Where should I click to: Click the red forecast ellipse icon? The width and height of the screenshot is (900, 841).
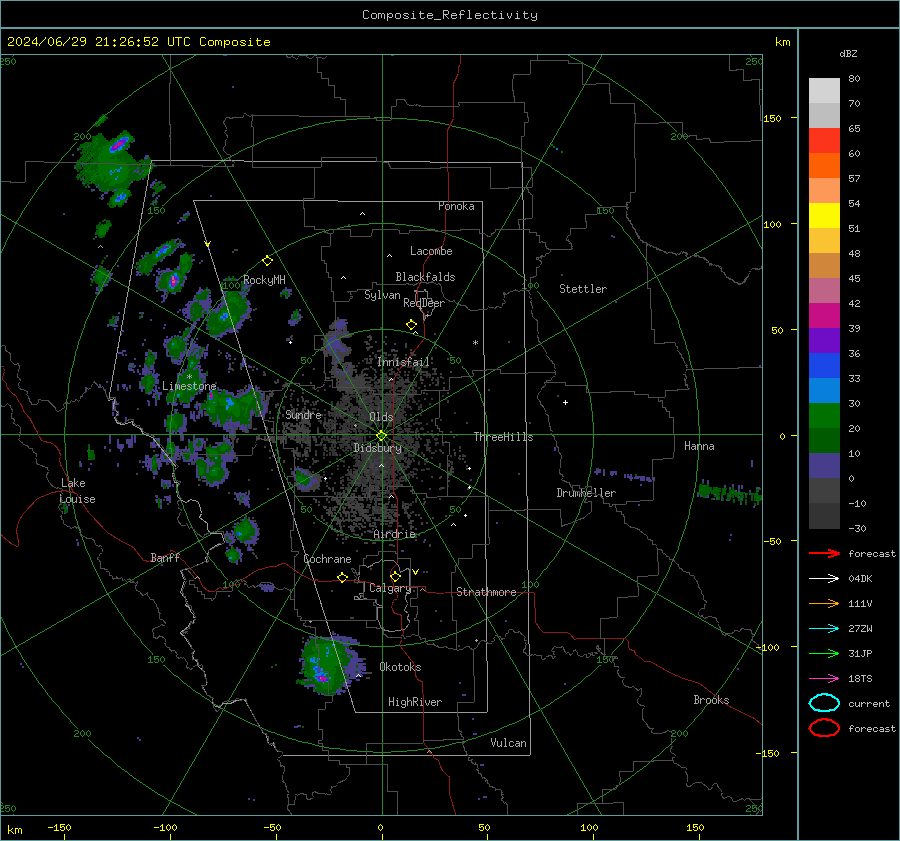click(824, 728)
